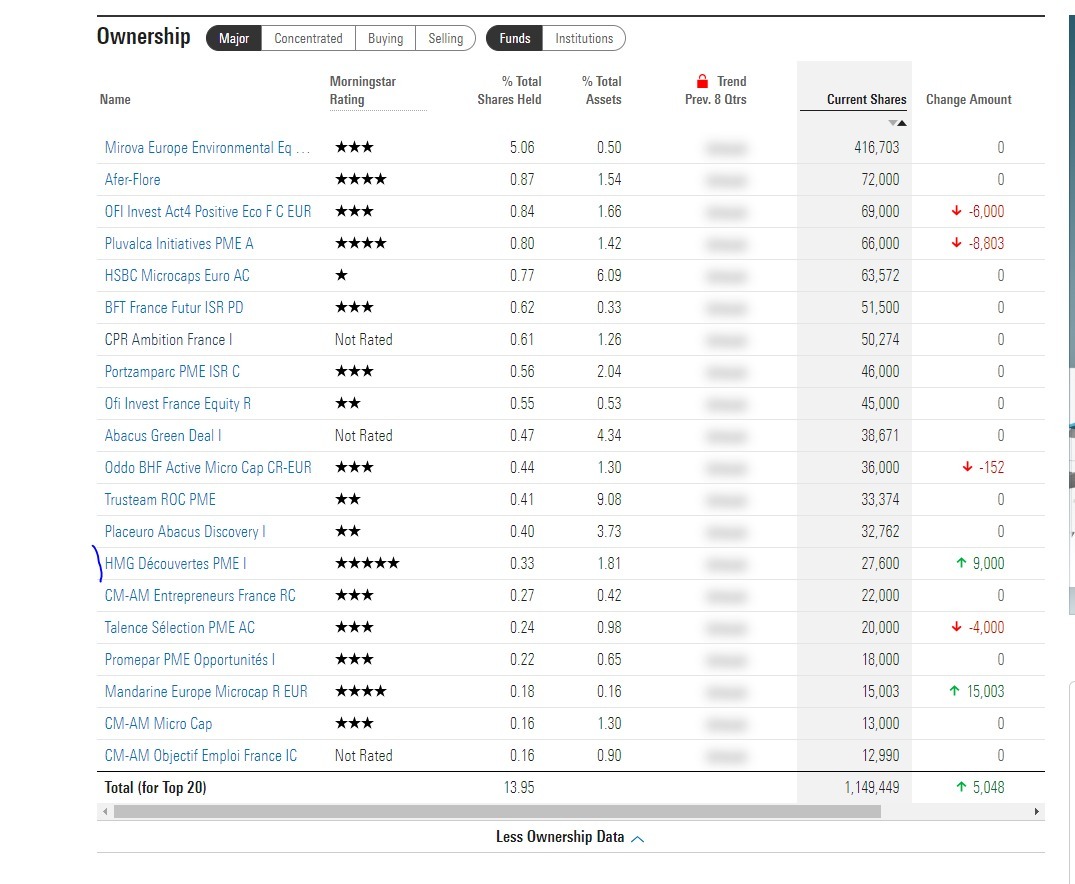The image size is (1075, 884).
Task: Open OFI Invest Act4 Positive Eco link
Action: click(208, 211)
